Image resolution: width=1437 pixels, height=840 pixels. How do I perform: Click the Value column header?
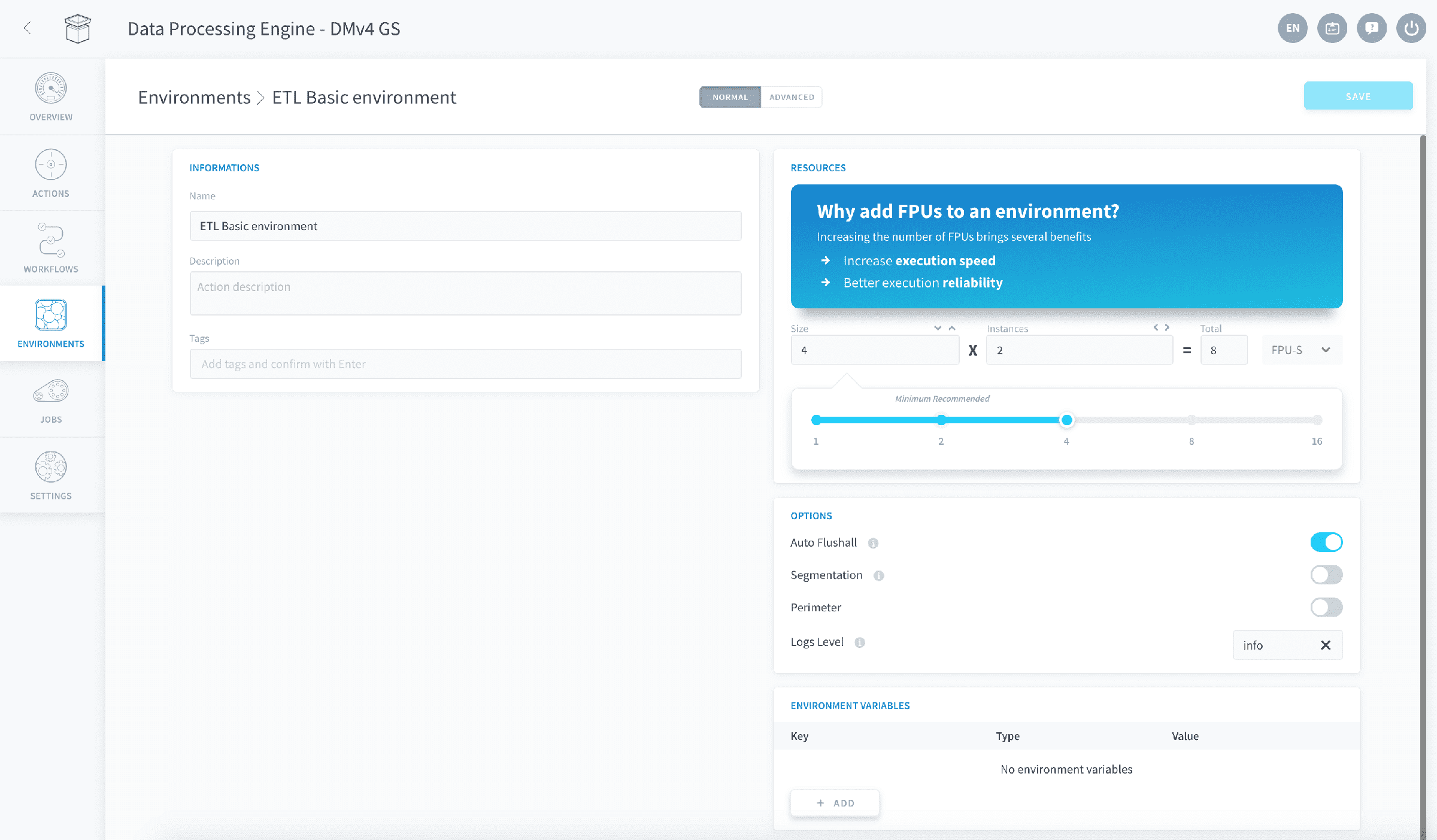click(1185, 736)
